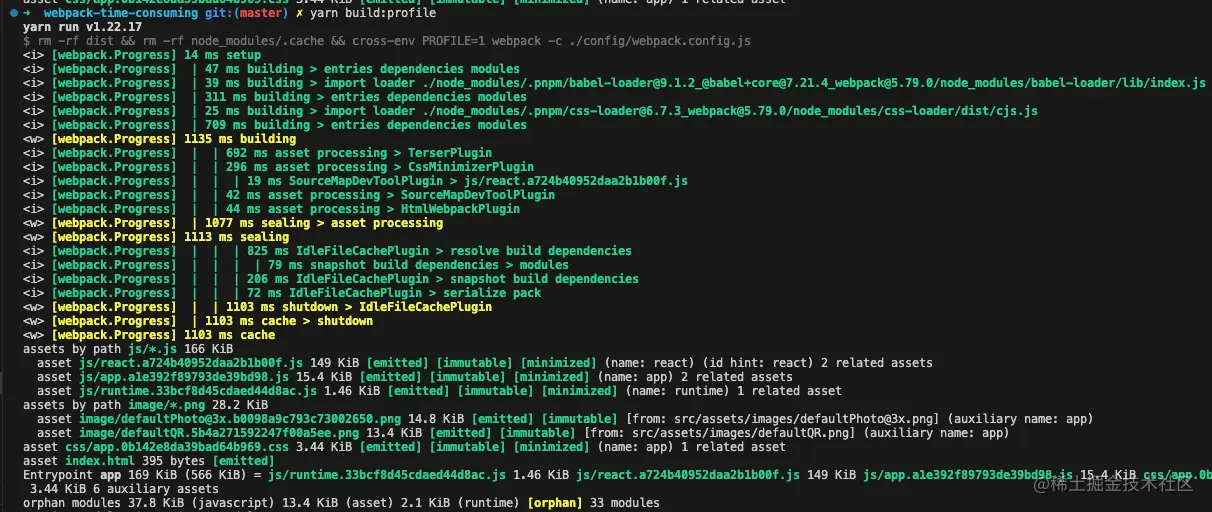Select 'js/react.a724b40952daa2b1b00f.js' in the 149 KiB asset row
1212x512 pixels.
tap(191, 363)
